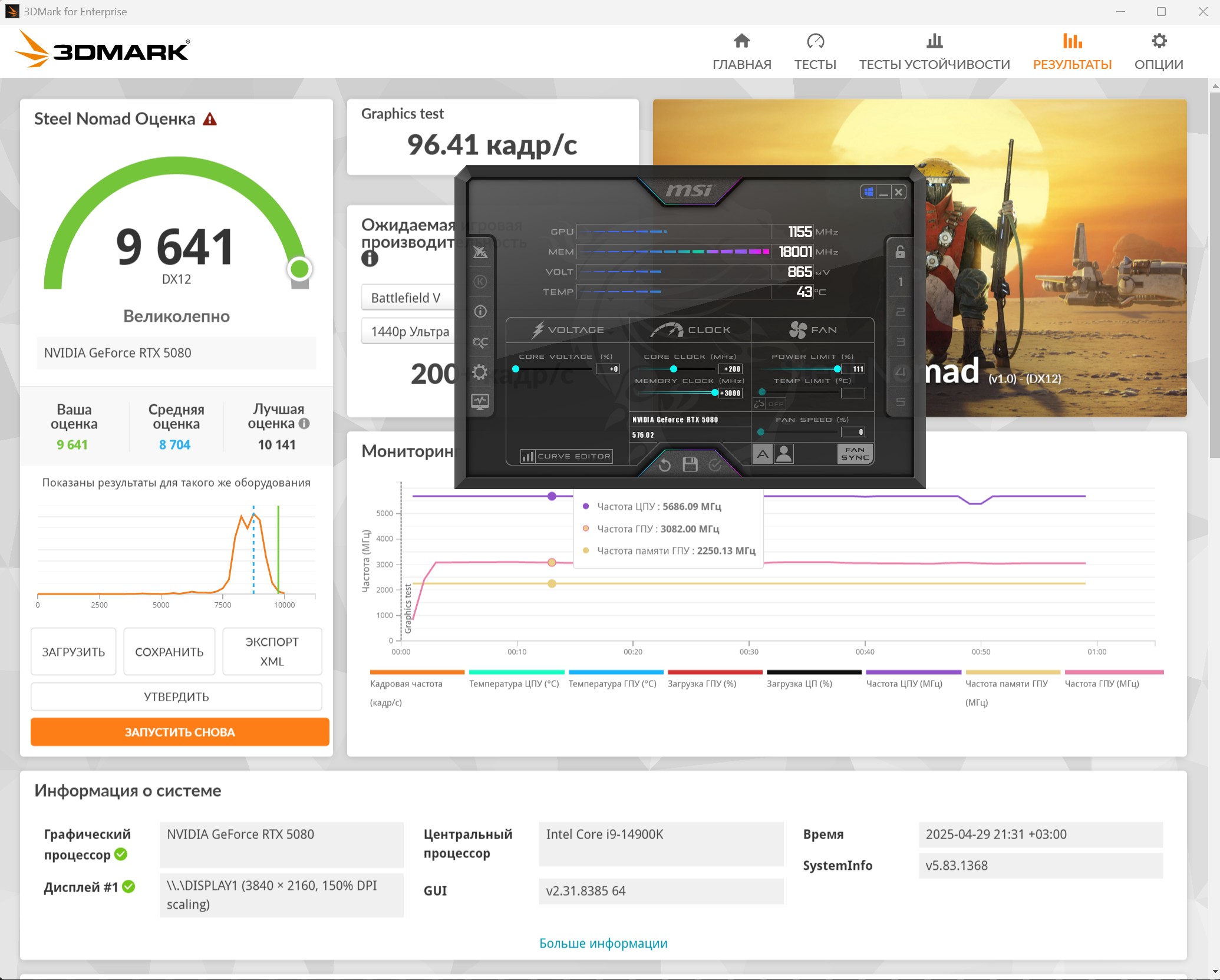Screen dimensions: 1220x980
Task: Click the Afterburner info icon
Action: point(480,311)
